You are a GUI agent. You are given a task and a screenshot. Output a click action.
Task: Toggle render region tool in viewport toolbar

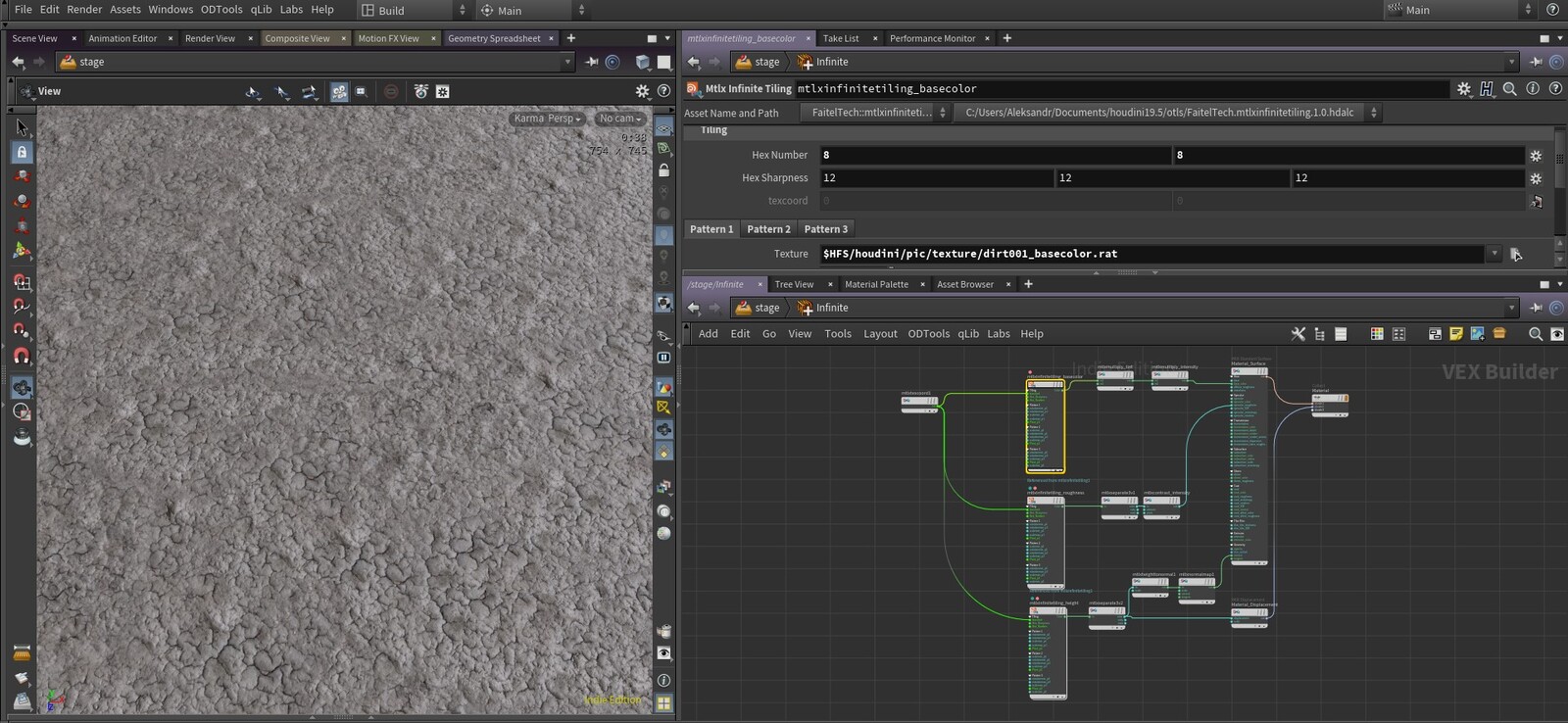361,91
